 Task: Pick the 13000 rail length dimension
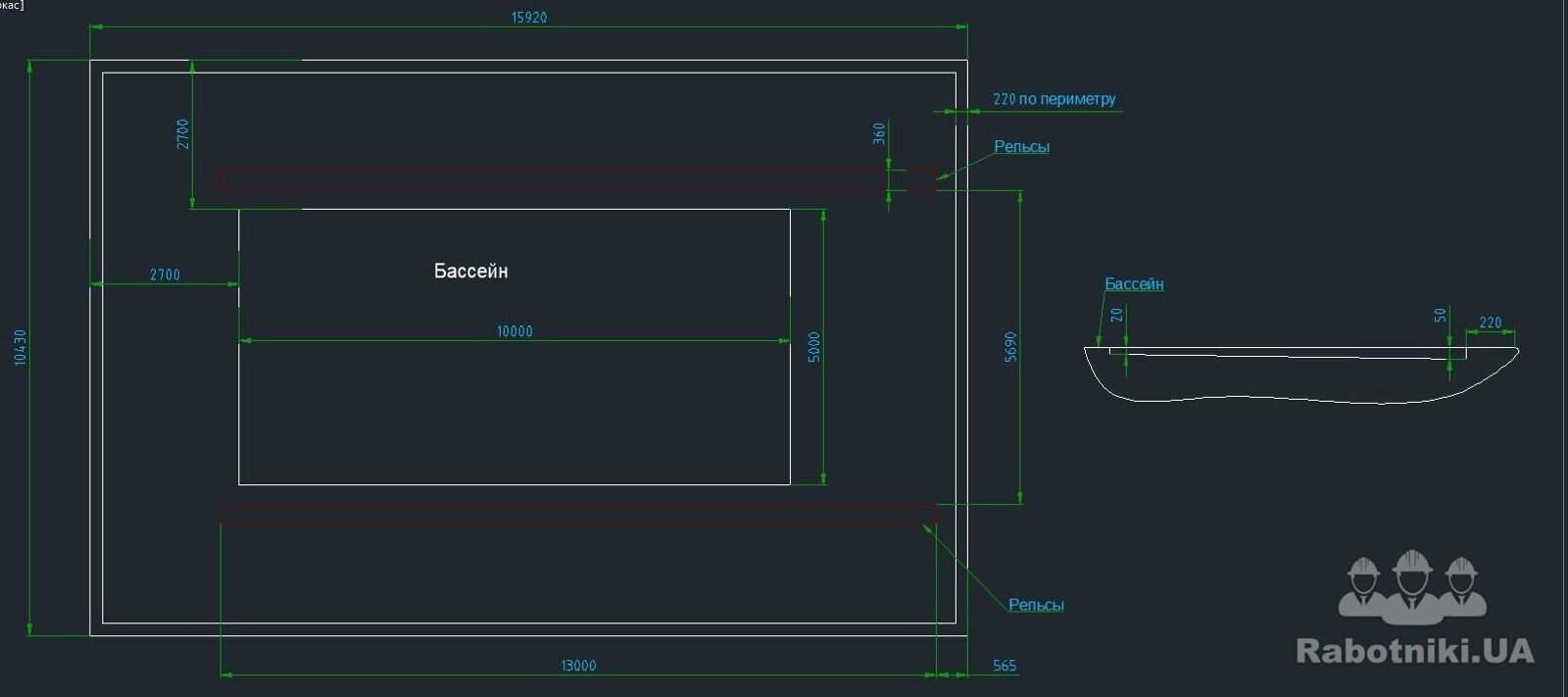click(x=578, y=666)
